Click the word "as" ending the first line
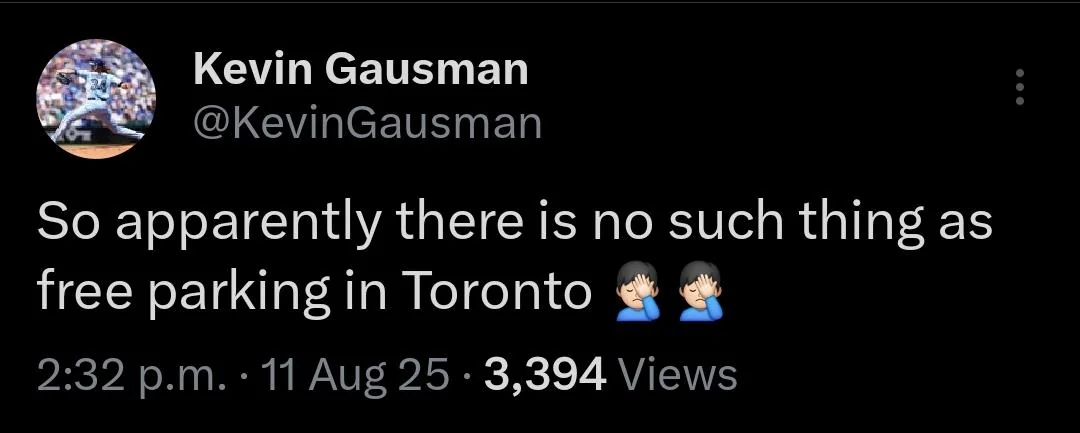This screenshot has height=433, width=1080. pyautogui.click(x=965, y=223)
